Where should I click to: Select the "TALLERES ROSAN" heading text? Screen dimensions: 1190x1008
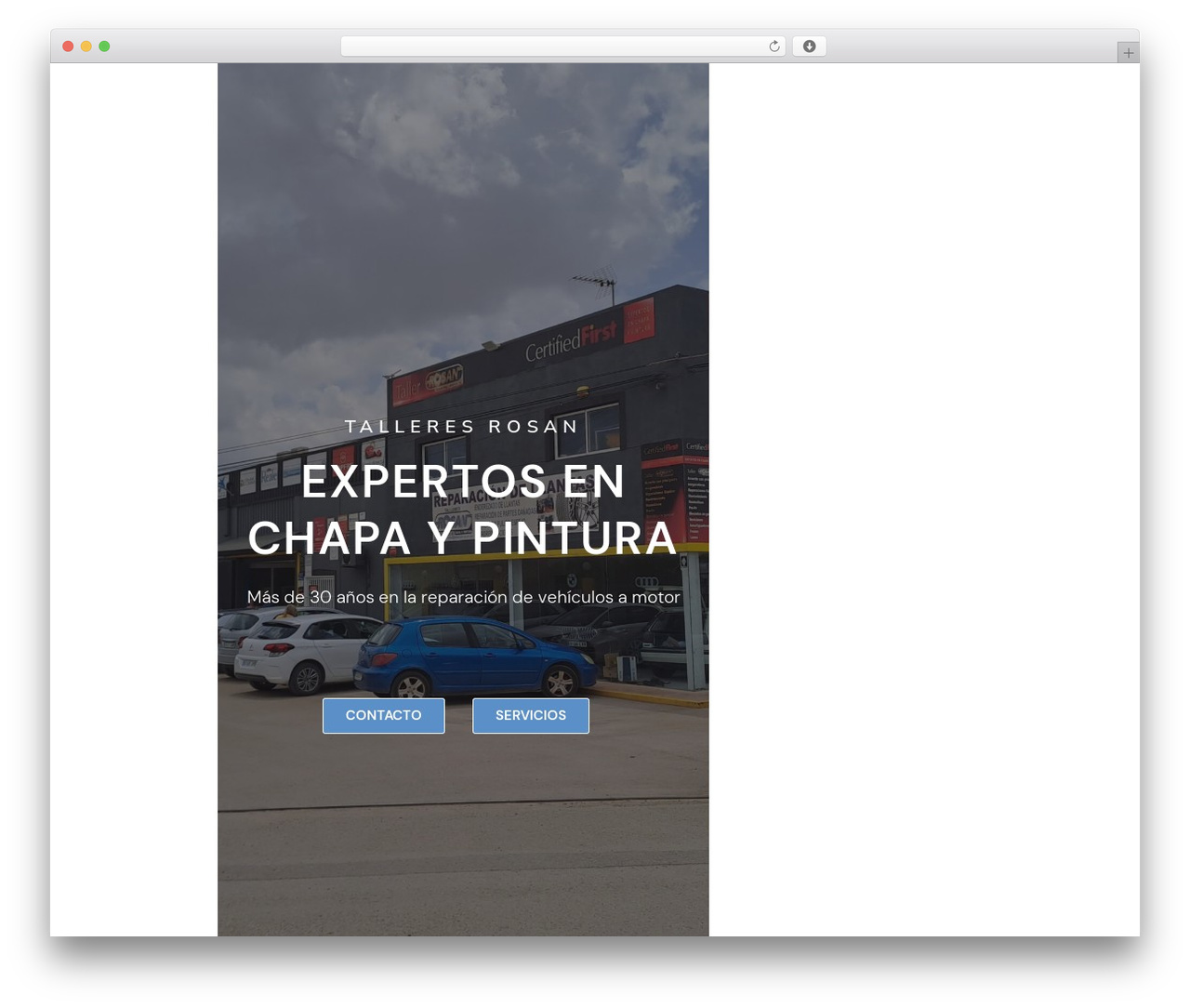click(463, 427)
